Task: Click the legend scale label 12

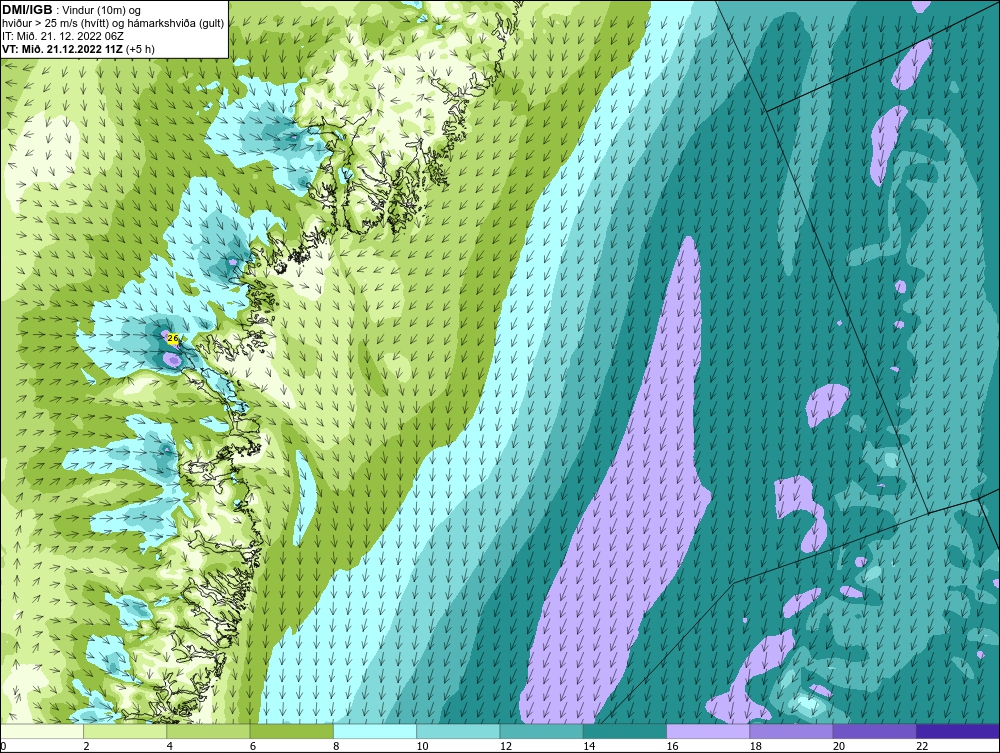Action: pos(506,746)
